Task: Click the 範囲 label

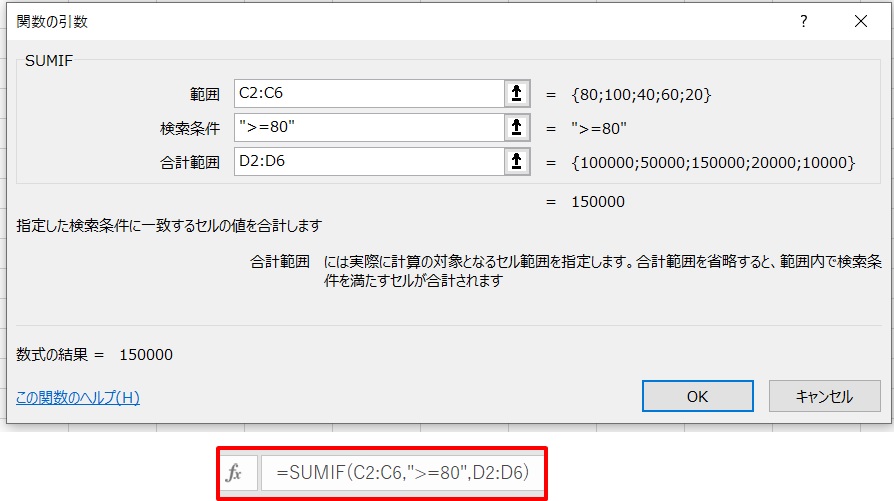Action: (x=205, y=95)
